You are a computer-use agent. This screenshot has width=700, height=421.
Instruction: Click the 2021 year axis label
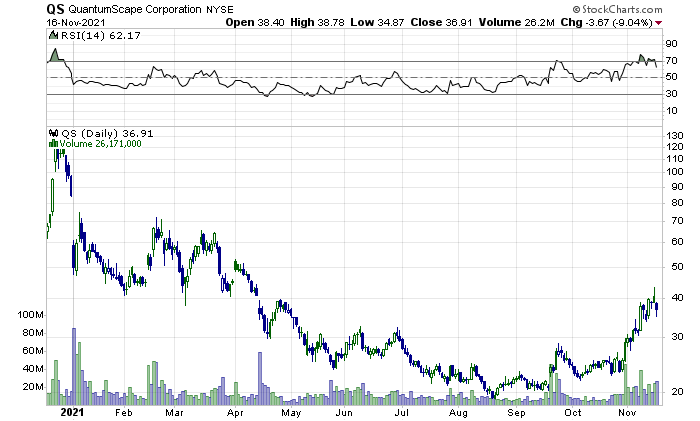click(x=72, y=412)
